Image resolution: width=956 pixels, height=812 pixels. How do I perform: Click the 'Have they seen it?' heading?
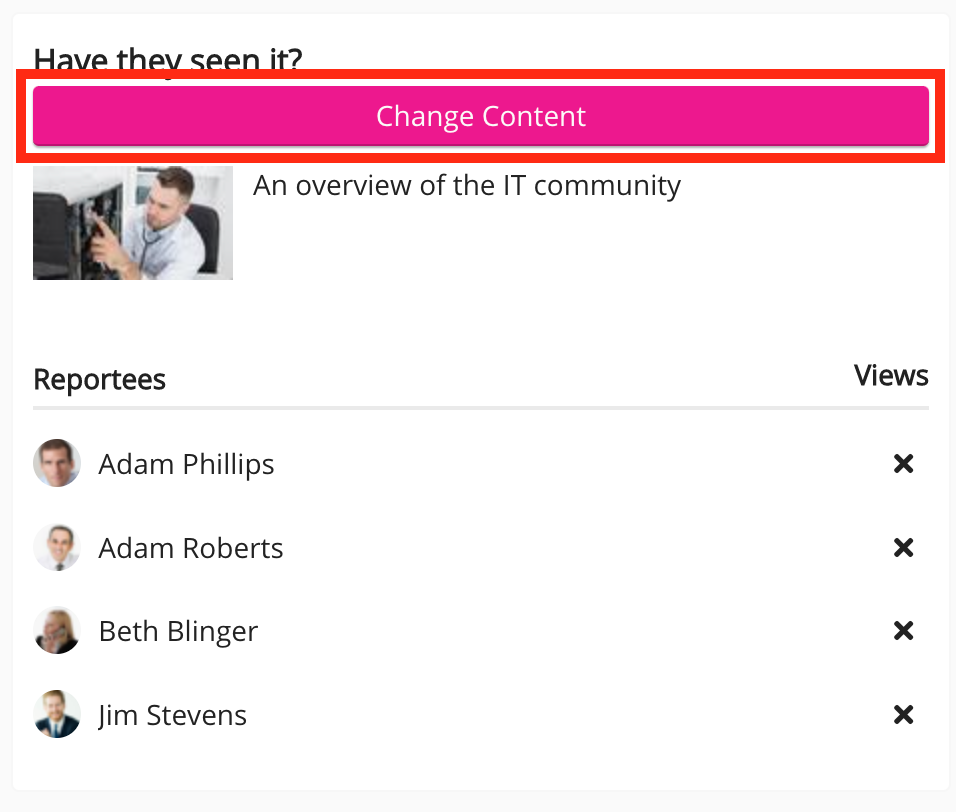(x=167, y=60)
